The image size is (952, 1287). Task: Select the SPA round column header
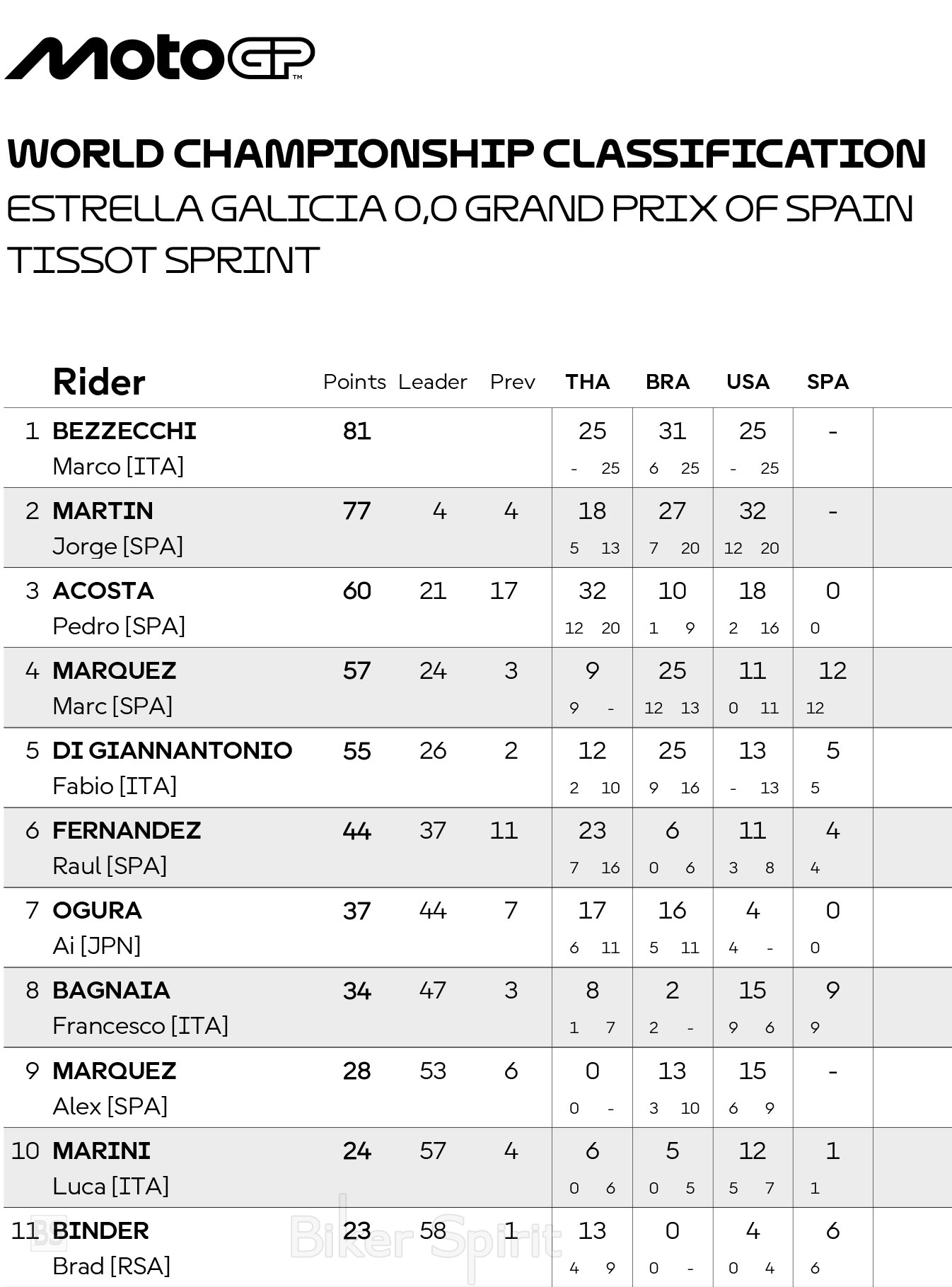(x=828, y=382)
